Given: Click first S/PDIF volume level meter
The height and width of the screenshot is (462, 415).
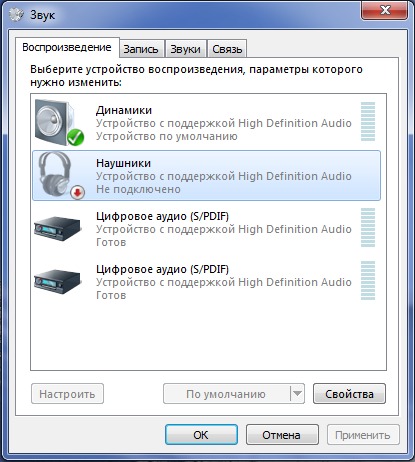Looking at the screenshot, I should [368, 228].
